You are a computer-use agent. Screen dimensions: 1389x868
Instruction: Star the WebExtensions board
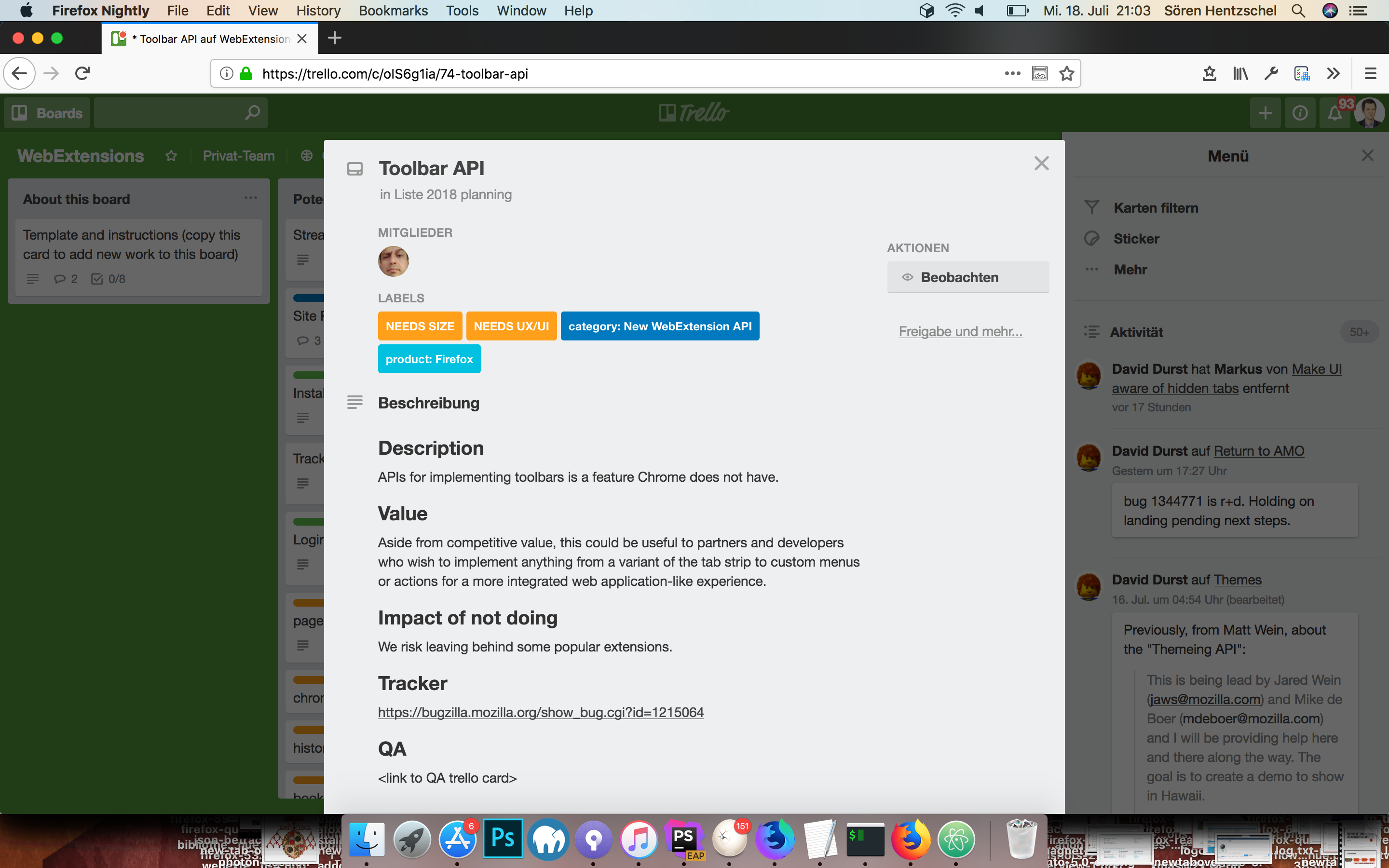click(171, 156)
